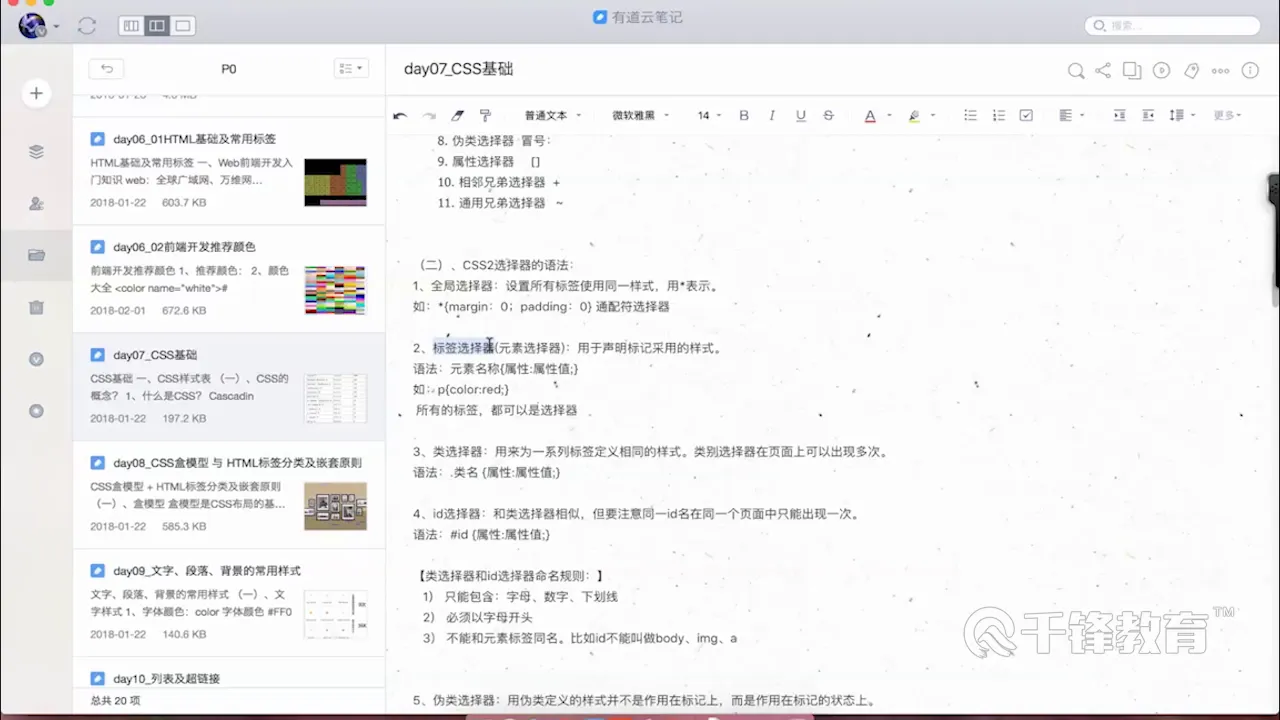1280x720 pixels.
Task: Open the shared-with-me people icon in sidebar
Action: click(x=37, y=204)
